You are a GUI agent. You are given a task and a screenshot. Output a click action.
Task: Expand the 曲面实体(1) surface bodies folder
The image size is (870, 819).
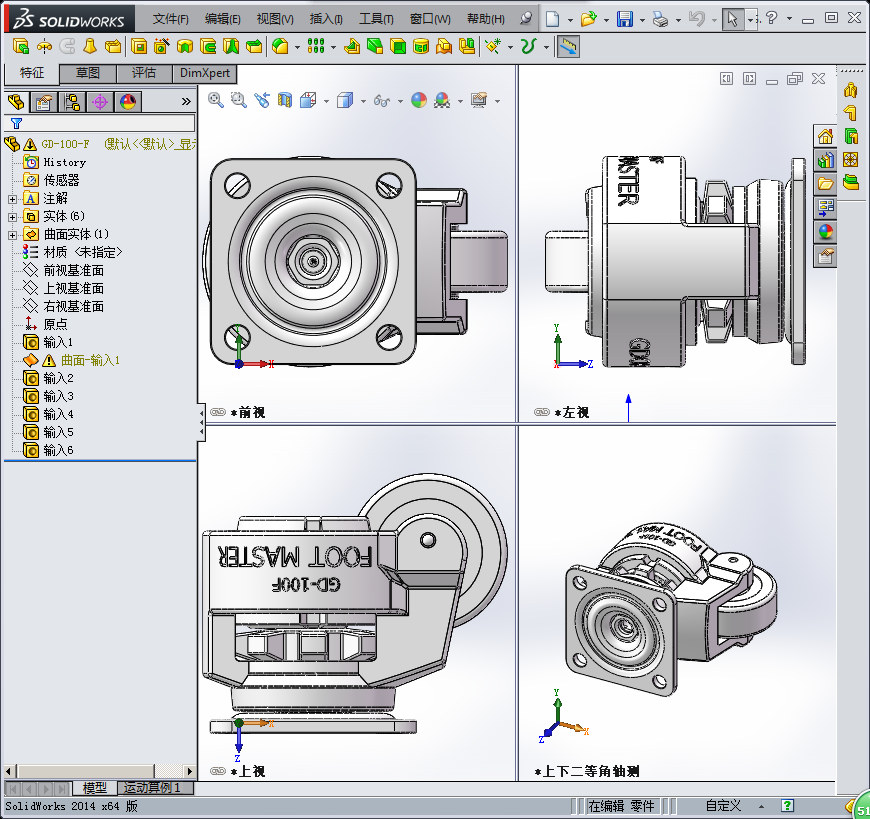[x=13, y=234]
